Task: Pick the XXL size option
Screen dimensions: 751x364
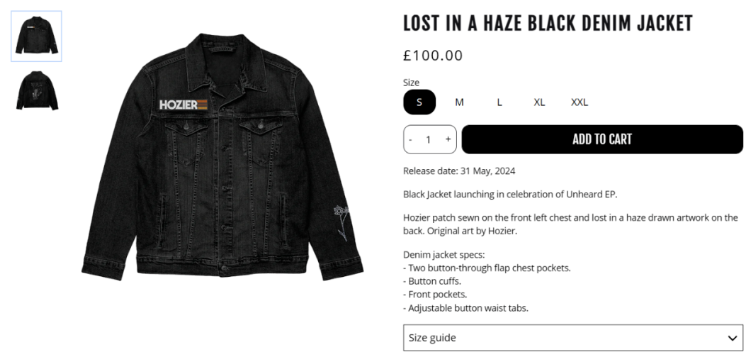Action: [x=580, y=102]
